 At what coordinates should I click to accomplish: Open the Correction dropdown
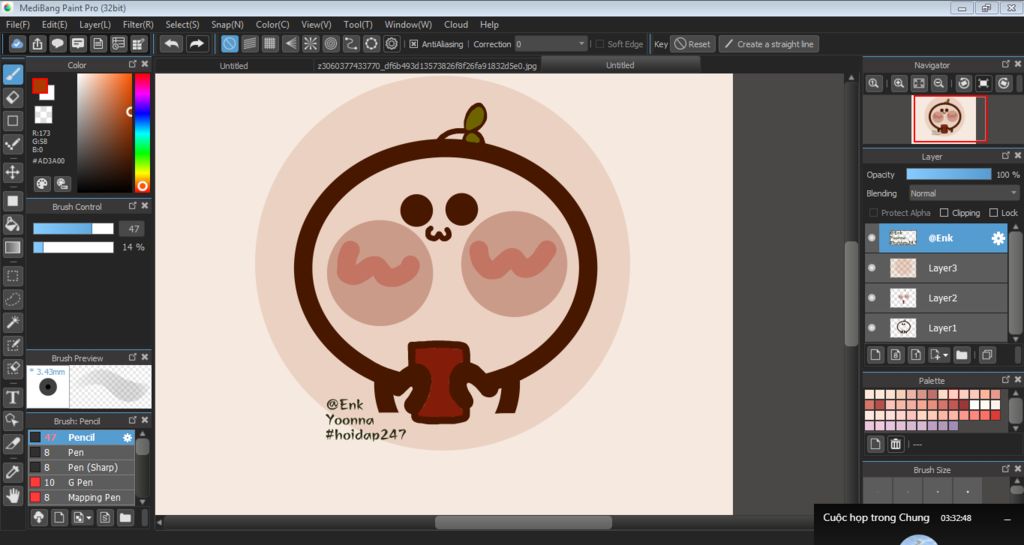551,44
